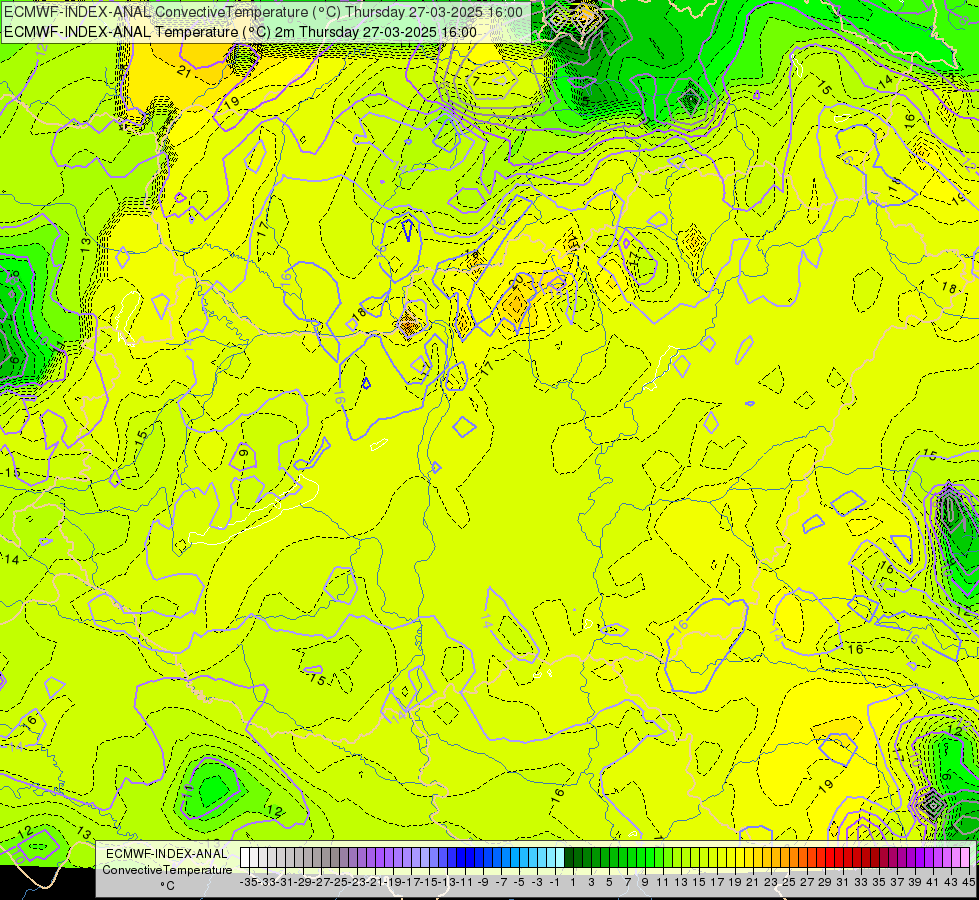Click the -35 legend scale value
979x900 pixels.
tap(248, 882)
